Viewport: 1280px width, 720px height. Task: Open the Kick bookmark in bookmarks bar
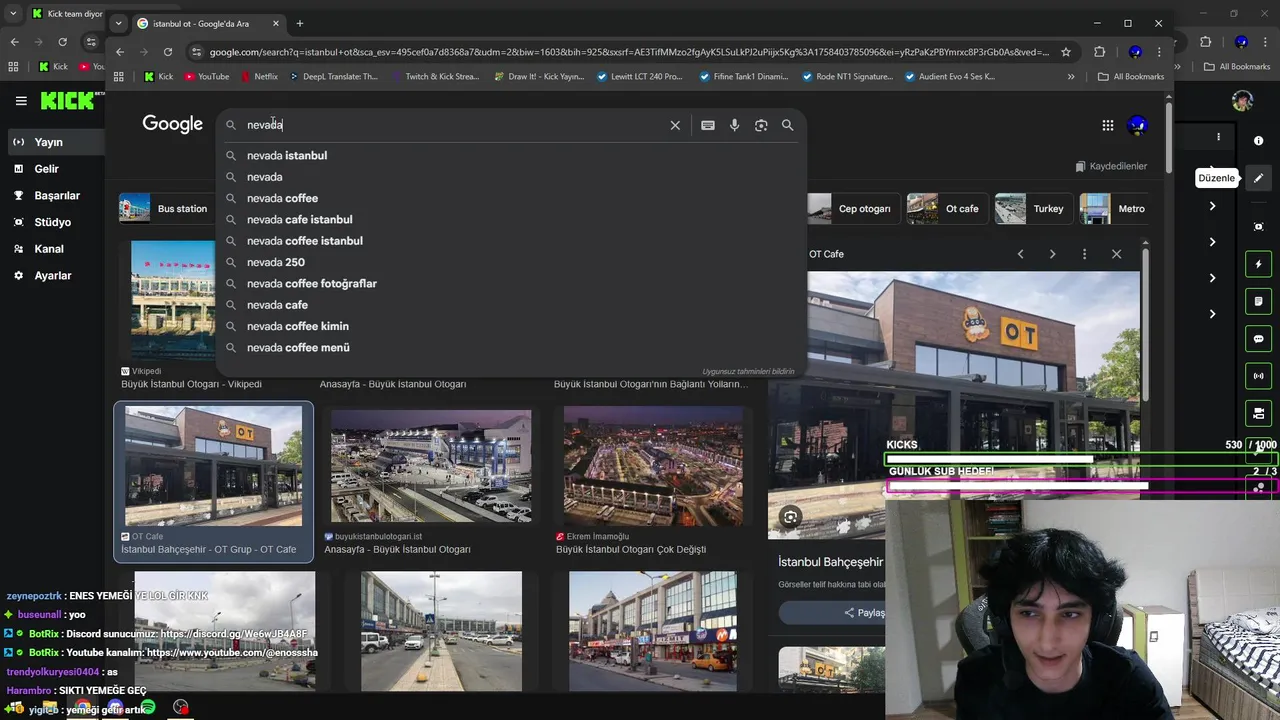[x=159, y=76]
